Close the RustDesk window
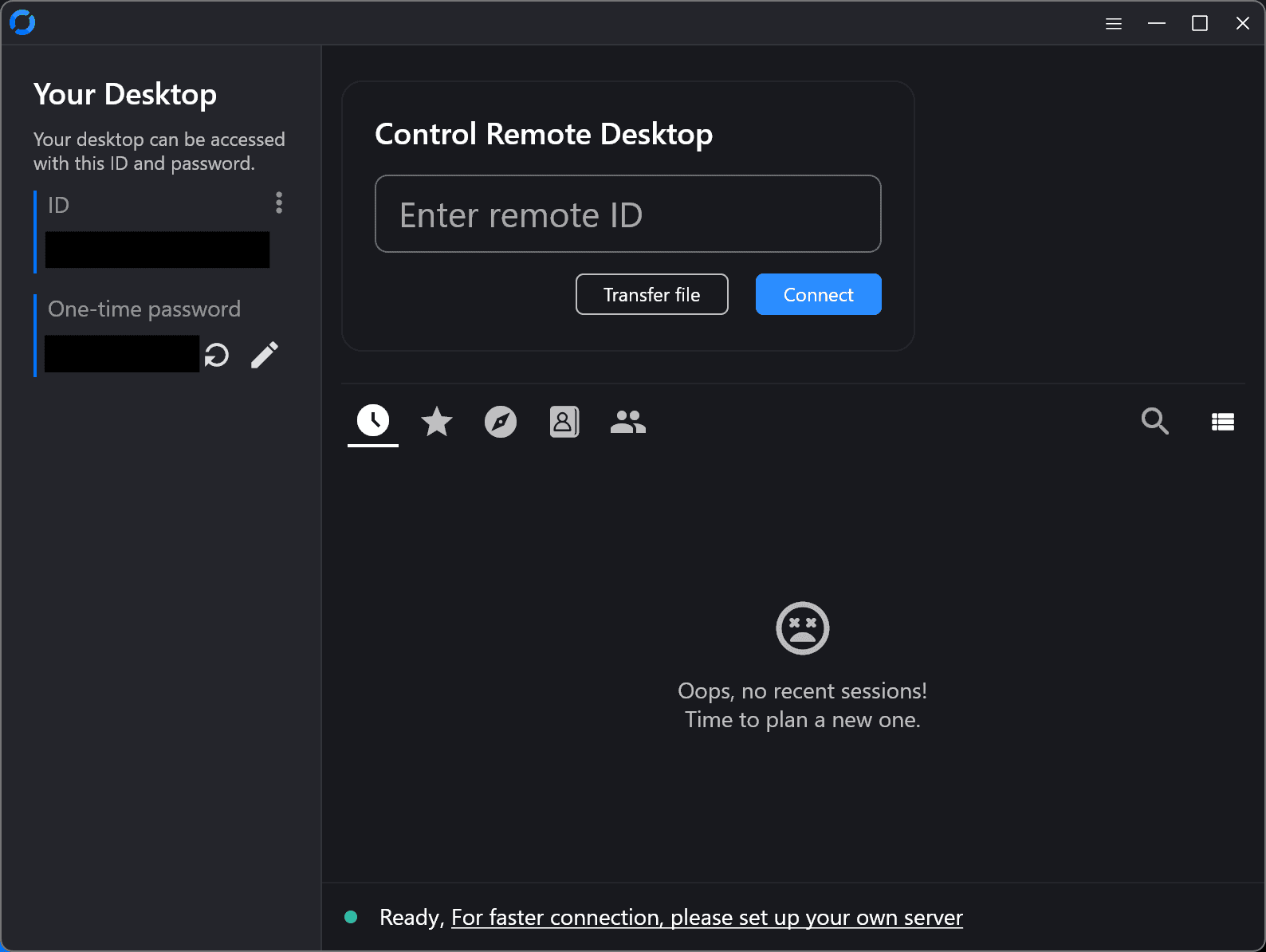The image size is (1266, 952). (x=1243, y=24)
